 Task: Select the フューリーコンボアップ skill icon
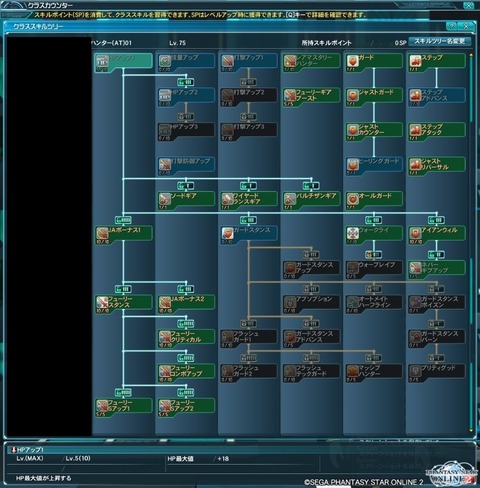pyautogui.click(x=165, y=372)
